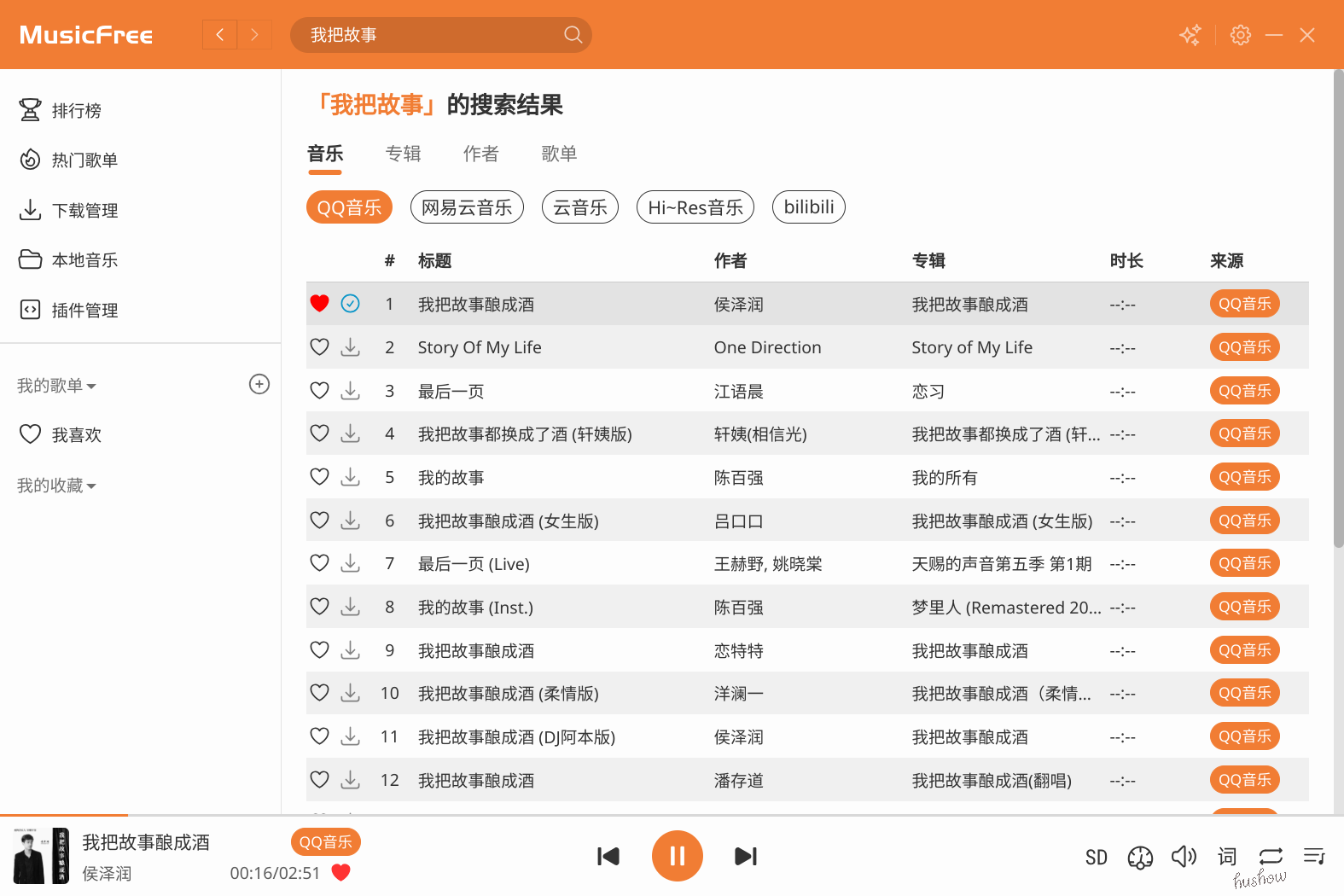Pause the current song
This screenshot has height=896, width=1344.
(x=678, y=856)
